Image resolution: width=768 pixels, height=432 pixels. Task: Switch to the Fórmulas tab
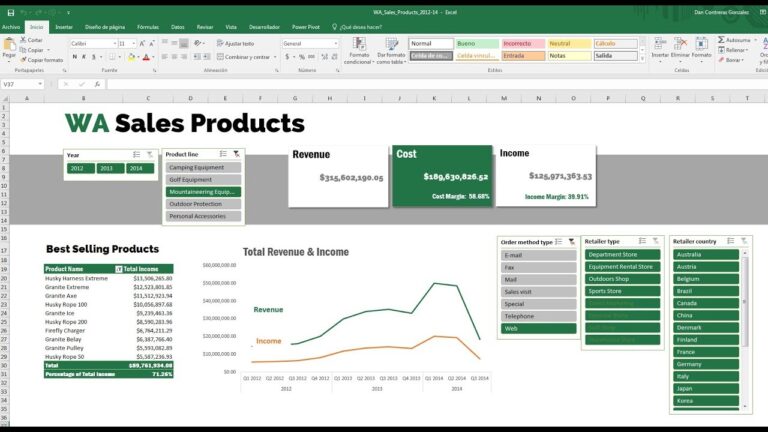(148, 27)
